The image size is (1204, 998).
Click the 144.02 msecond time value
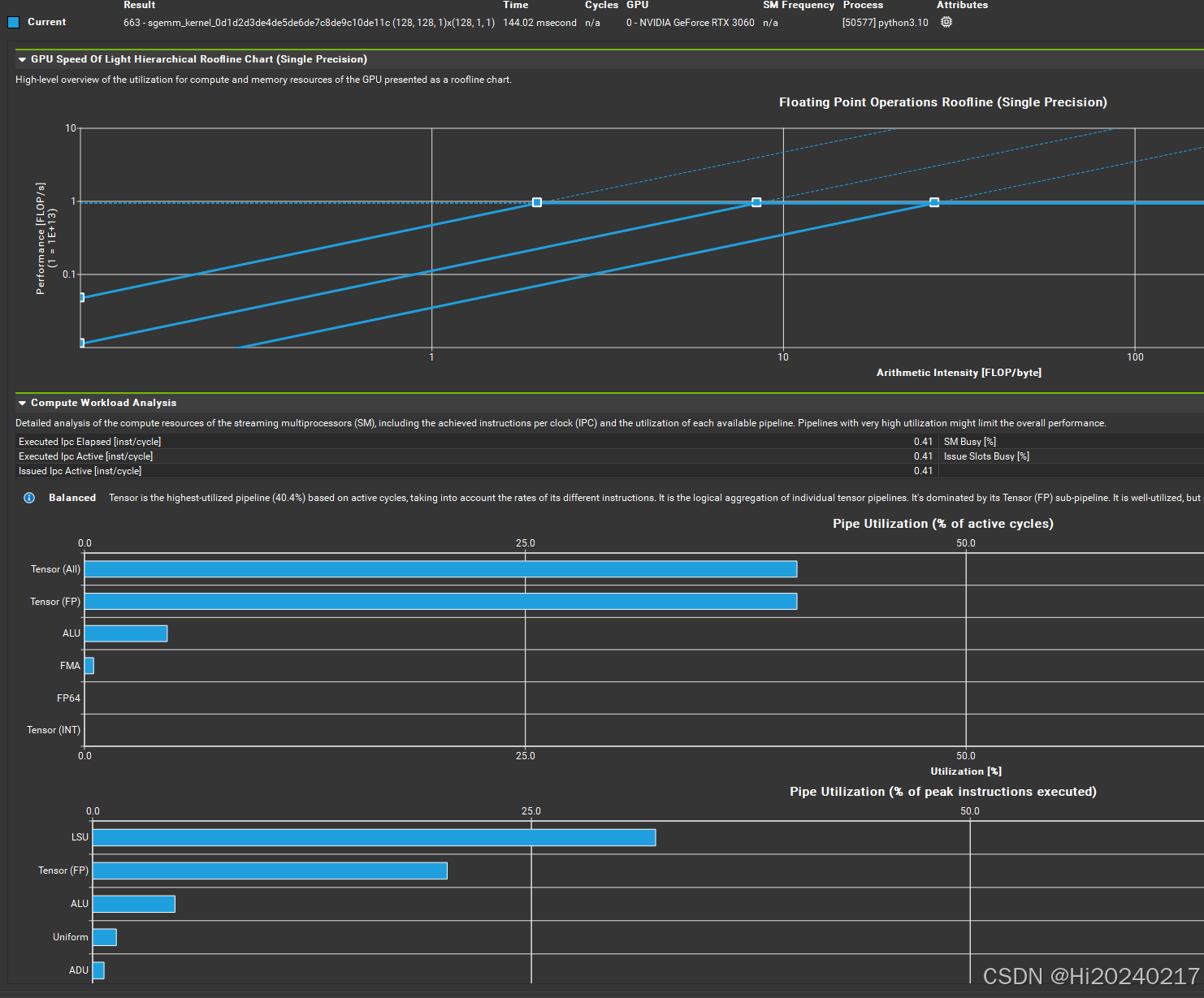539,23
